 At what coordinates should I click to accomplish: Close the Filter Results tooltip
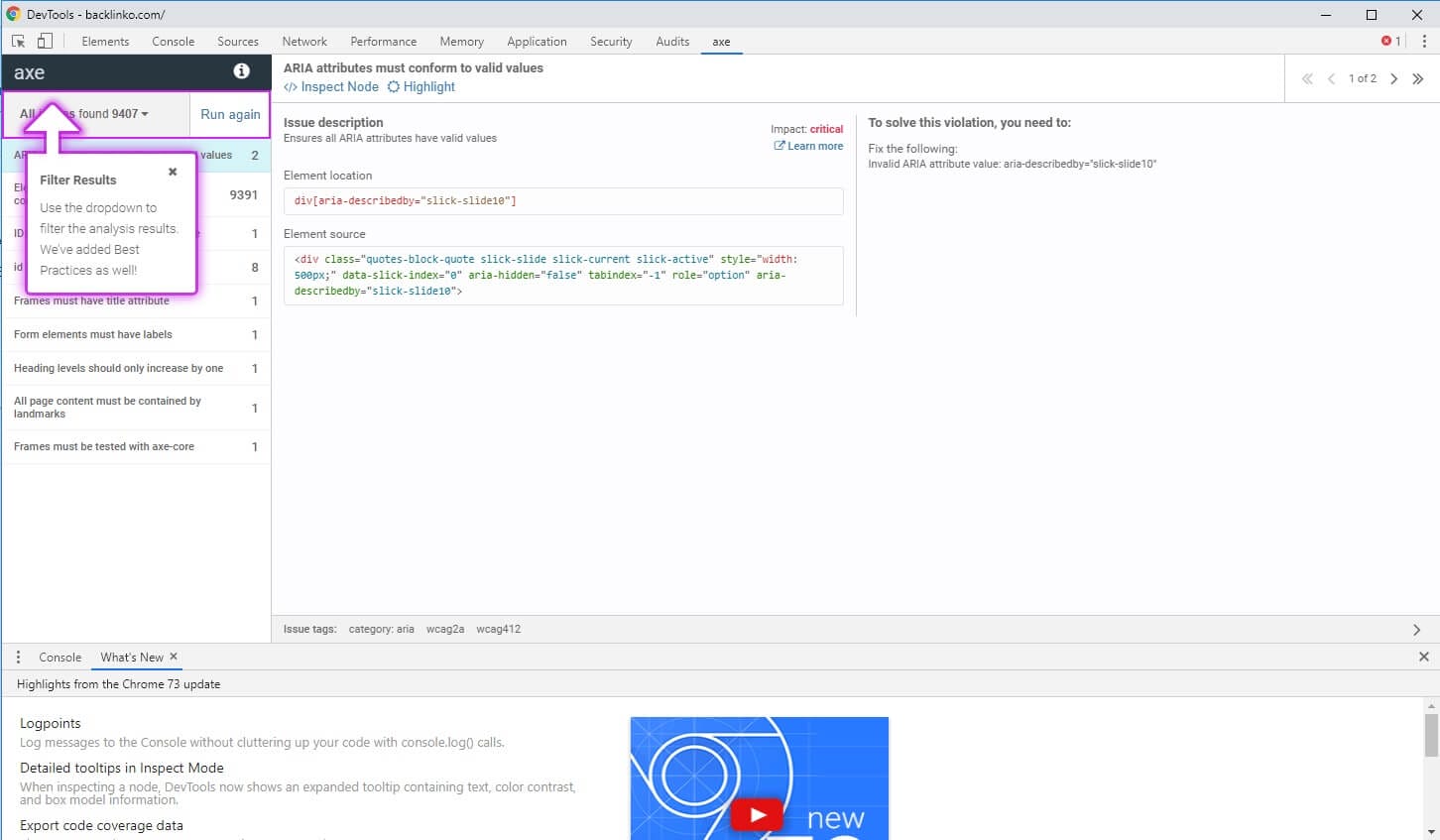pos(173,172)
